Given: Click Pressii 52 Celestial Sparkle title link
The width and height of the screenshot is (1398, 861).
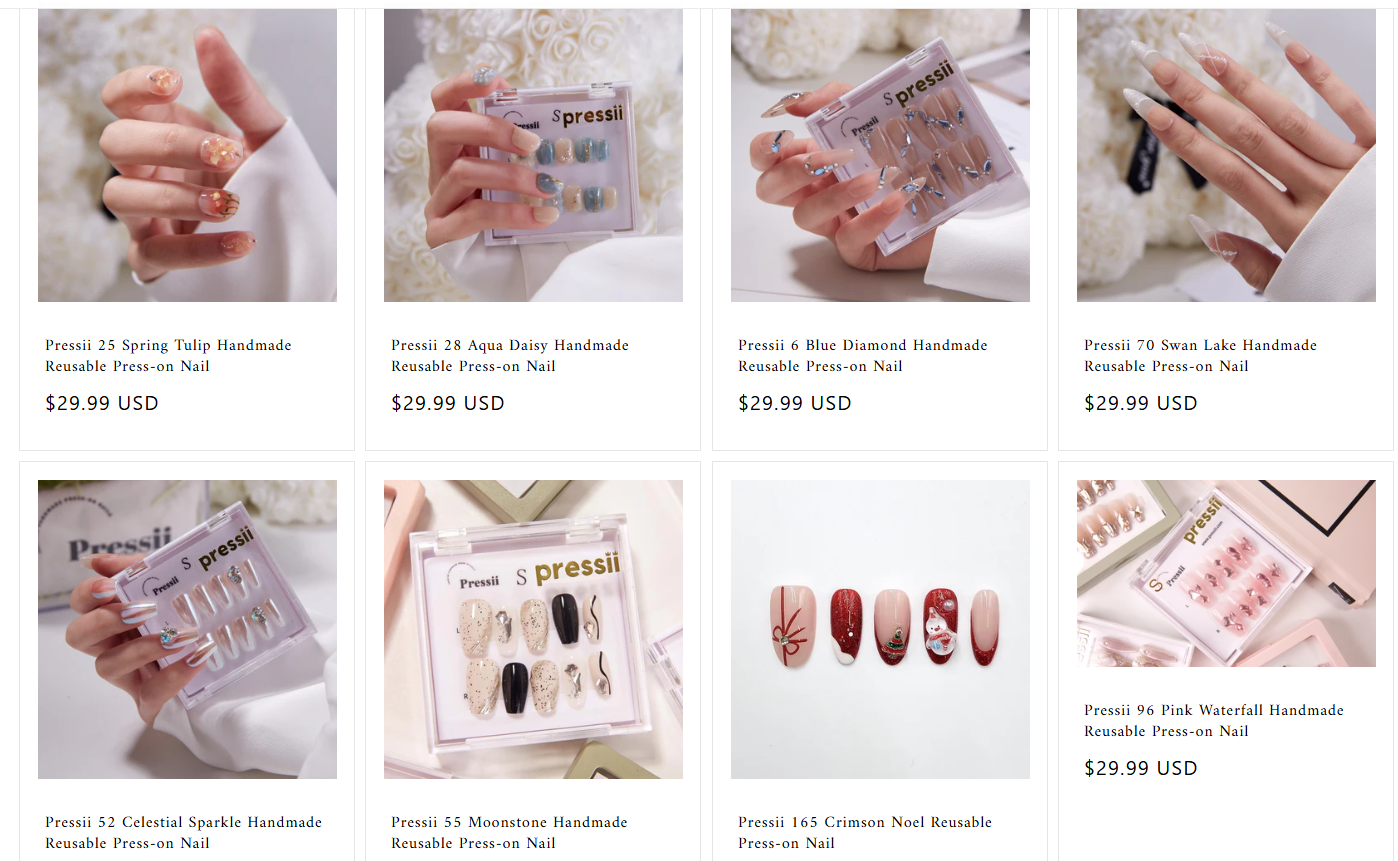Looking at the screenshot, I should click(x=184, y=832).
